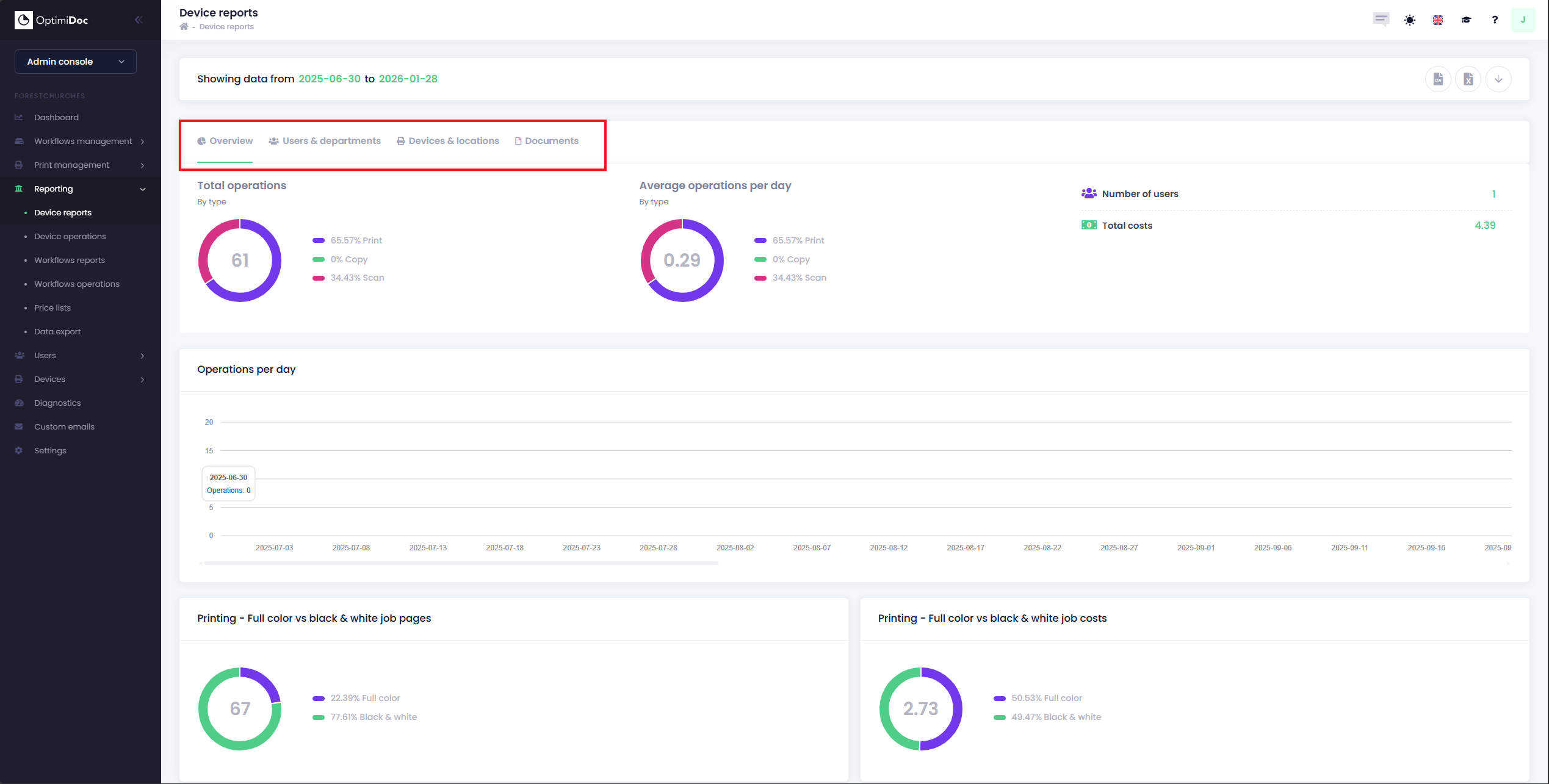
Task: Click Operations per day horizontal scrollbar
Action: click(x=461, y=563)
